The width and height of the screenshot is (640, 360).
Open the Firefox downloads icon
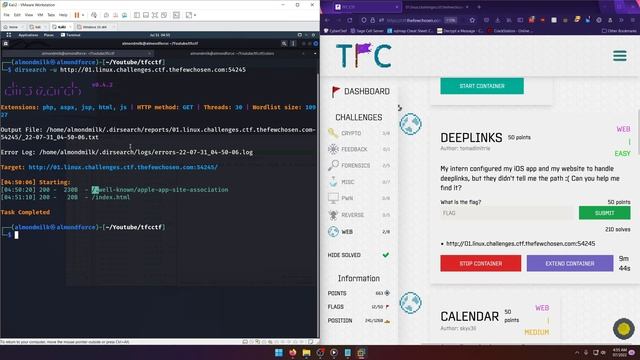[498, 20]
